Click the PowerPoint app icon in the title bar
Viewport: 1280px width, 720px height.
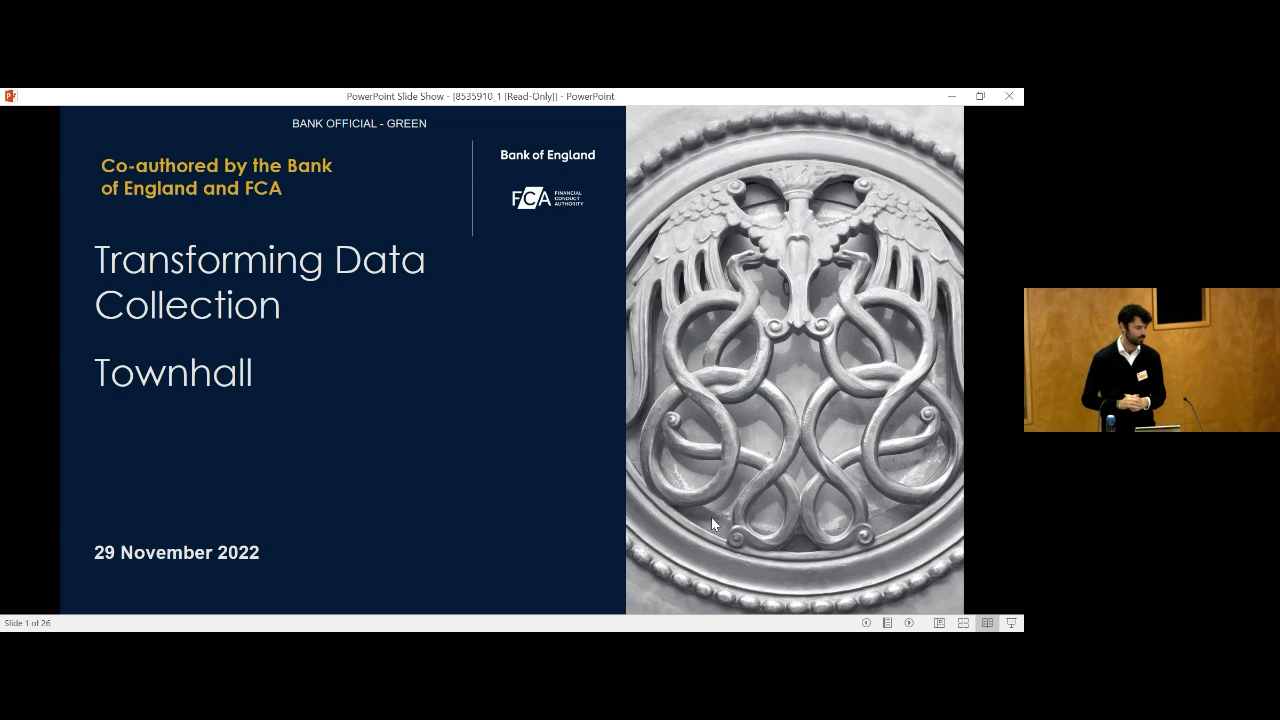click(x=10, y=96)
